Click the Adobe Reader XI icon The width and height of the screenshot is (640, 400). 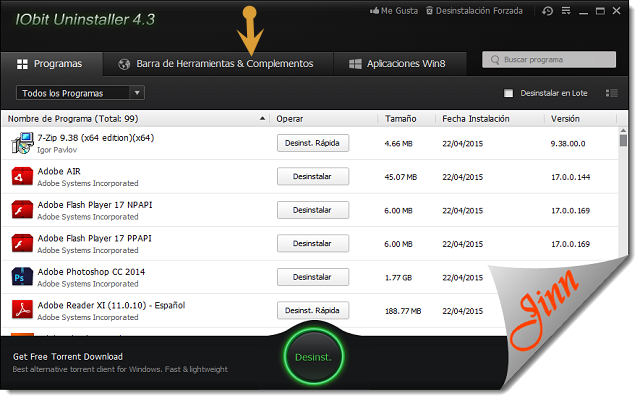point(22,309)
